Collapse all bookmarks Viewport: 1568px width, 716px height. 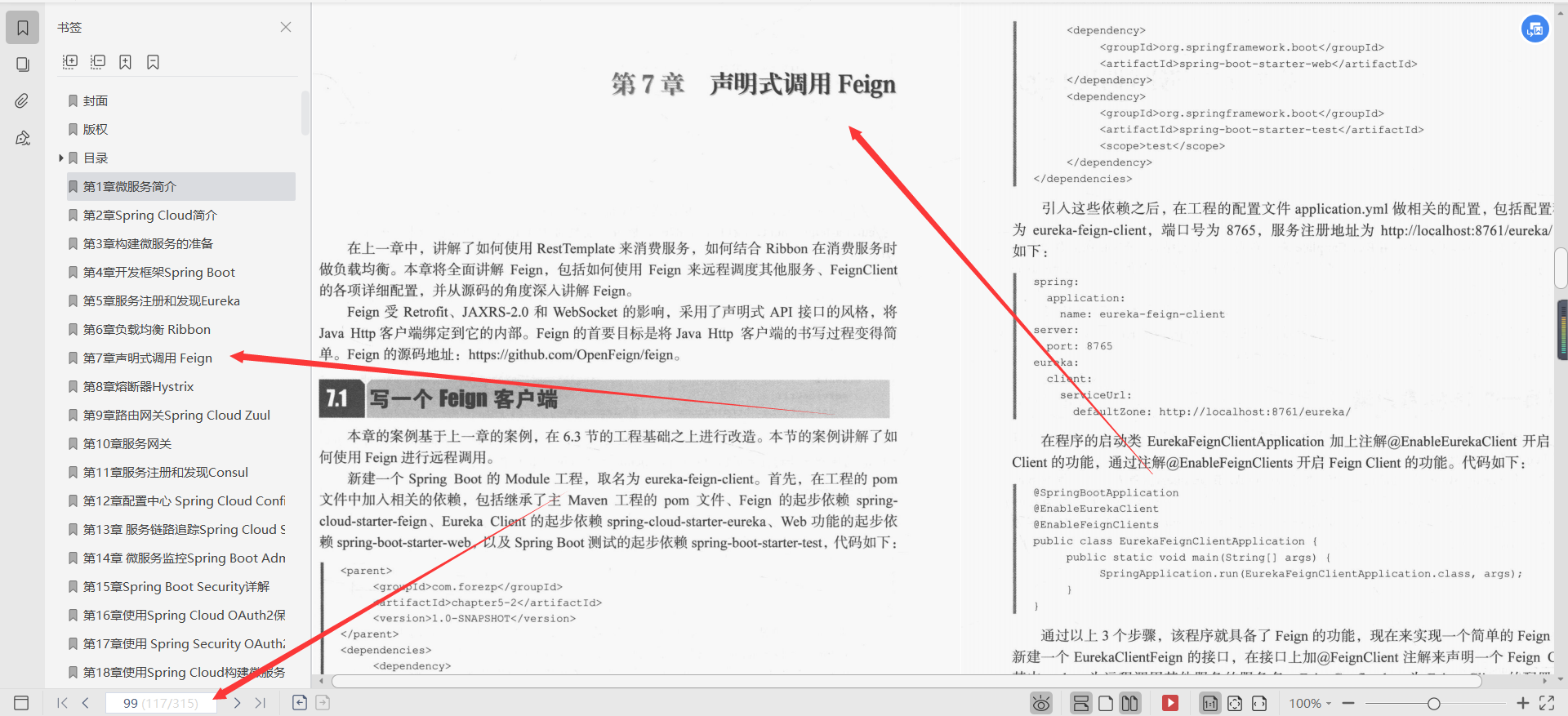coord(98,62)
